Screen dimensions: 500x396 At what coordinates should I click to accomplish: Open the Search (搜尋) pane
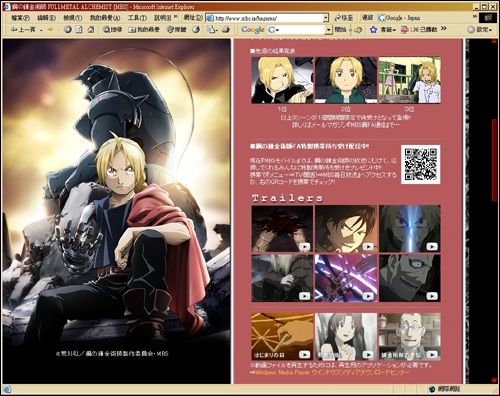(x=112, y=30)
